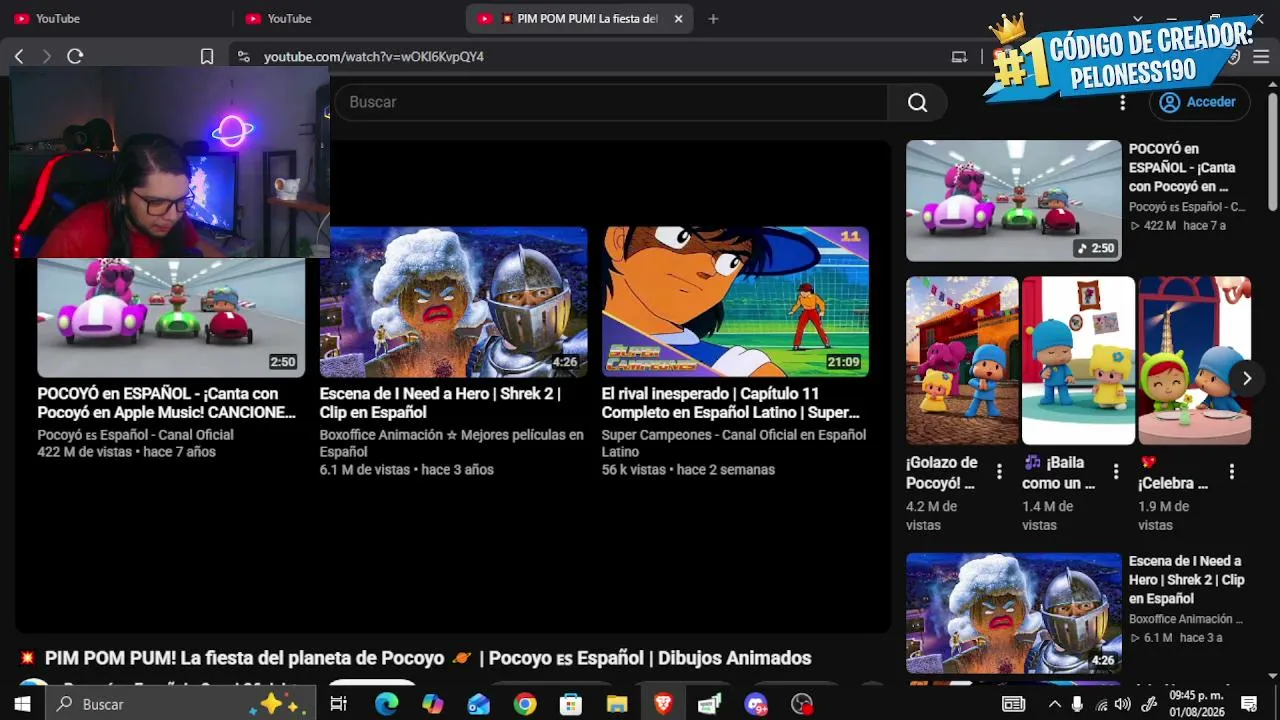Open the ¡Golazo de Pocoyó! shelf thumbnail
This screenshot has width=1280, height=720.
(962, 360)
